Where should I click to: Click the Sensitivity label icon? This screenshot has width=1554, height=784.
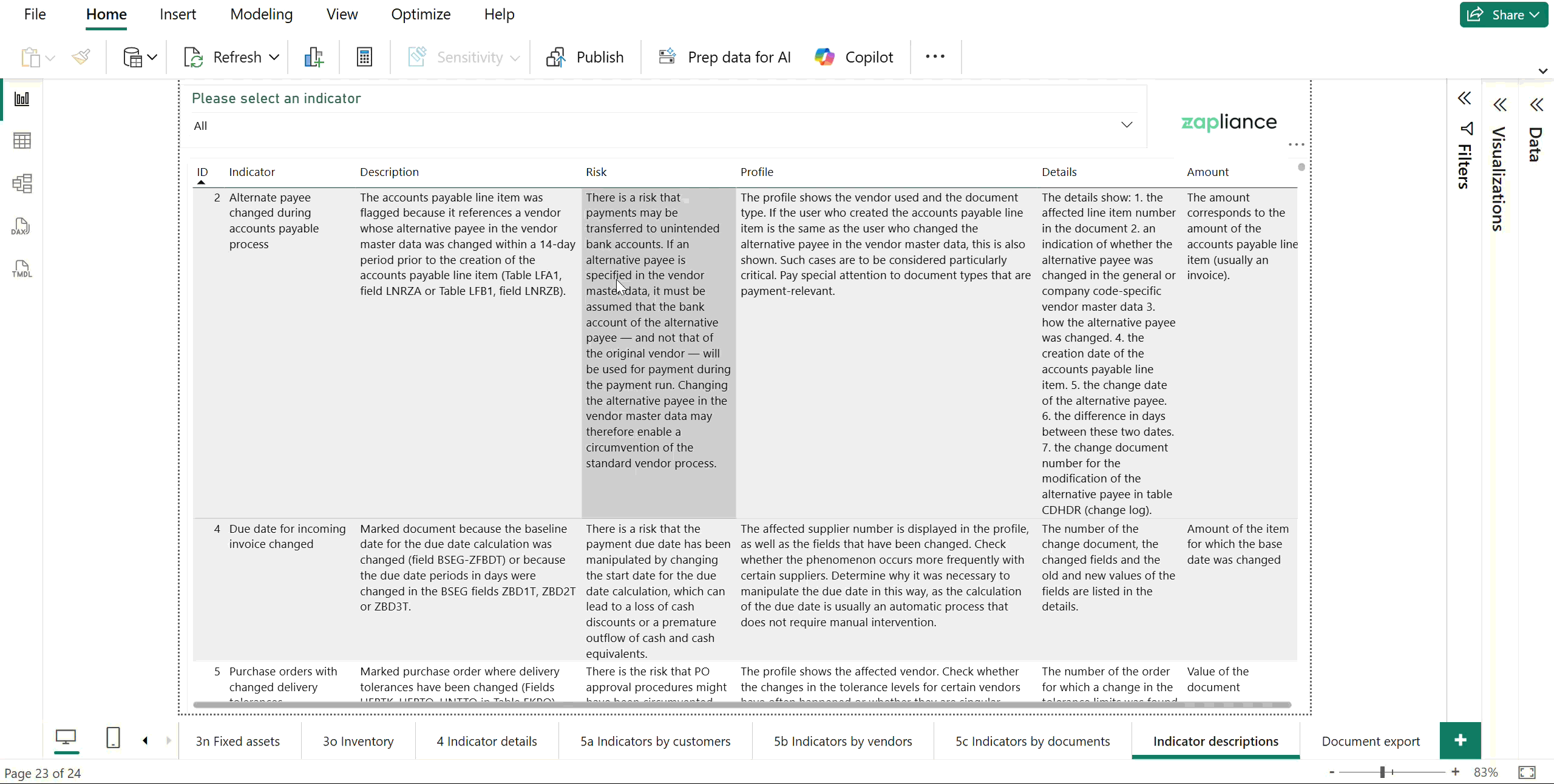(x=417, y=57)
